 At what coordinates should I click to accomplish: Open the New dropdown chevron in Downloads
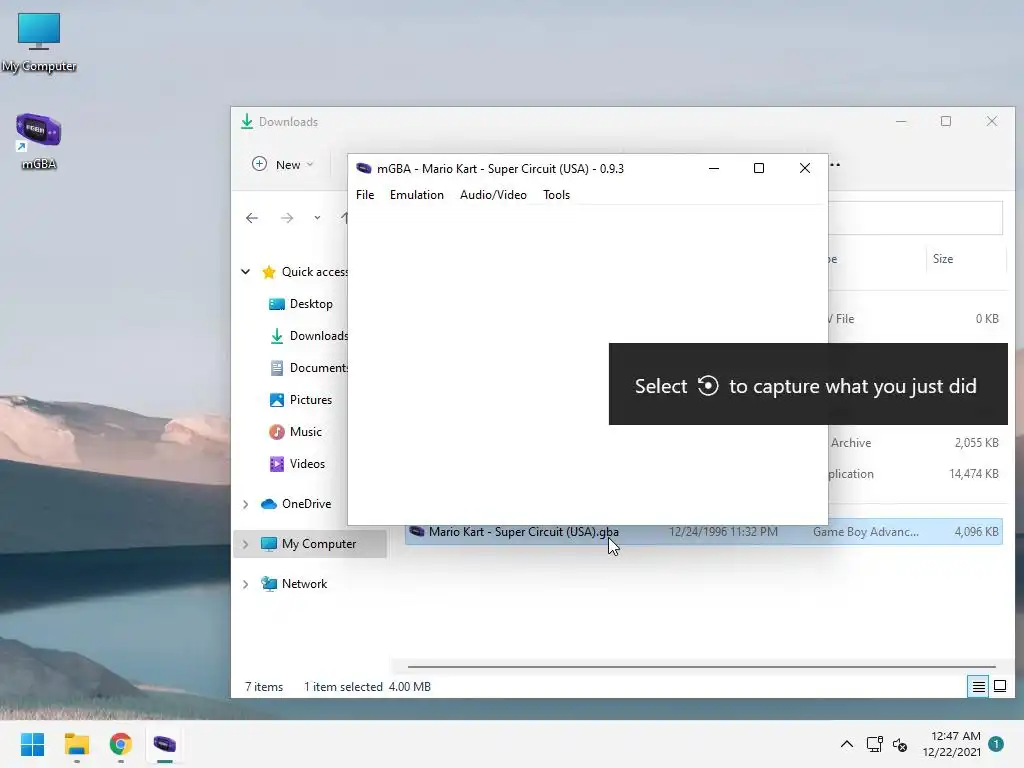point(310,165)
